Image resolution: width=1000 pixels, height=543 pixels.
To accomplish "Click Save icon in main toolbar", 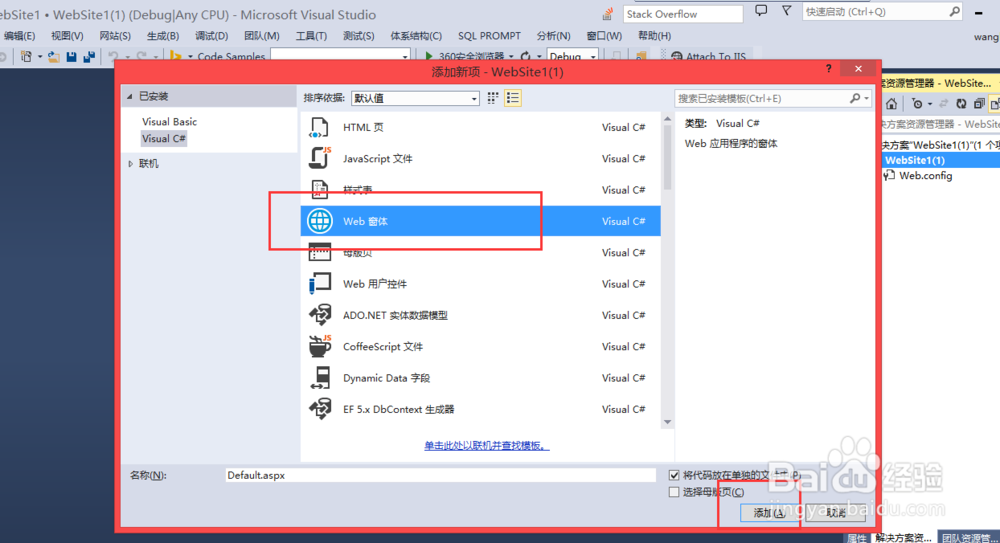I will click(x=71, y=57).
